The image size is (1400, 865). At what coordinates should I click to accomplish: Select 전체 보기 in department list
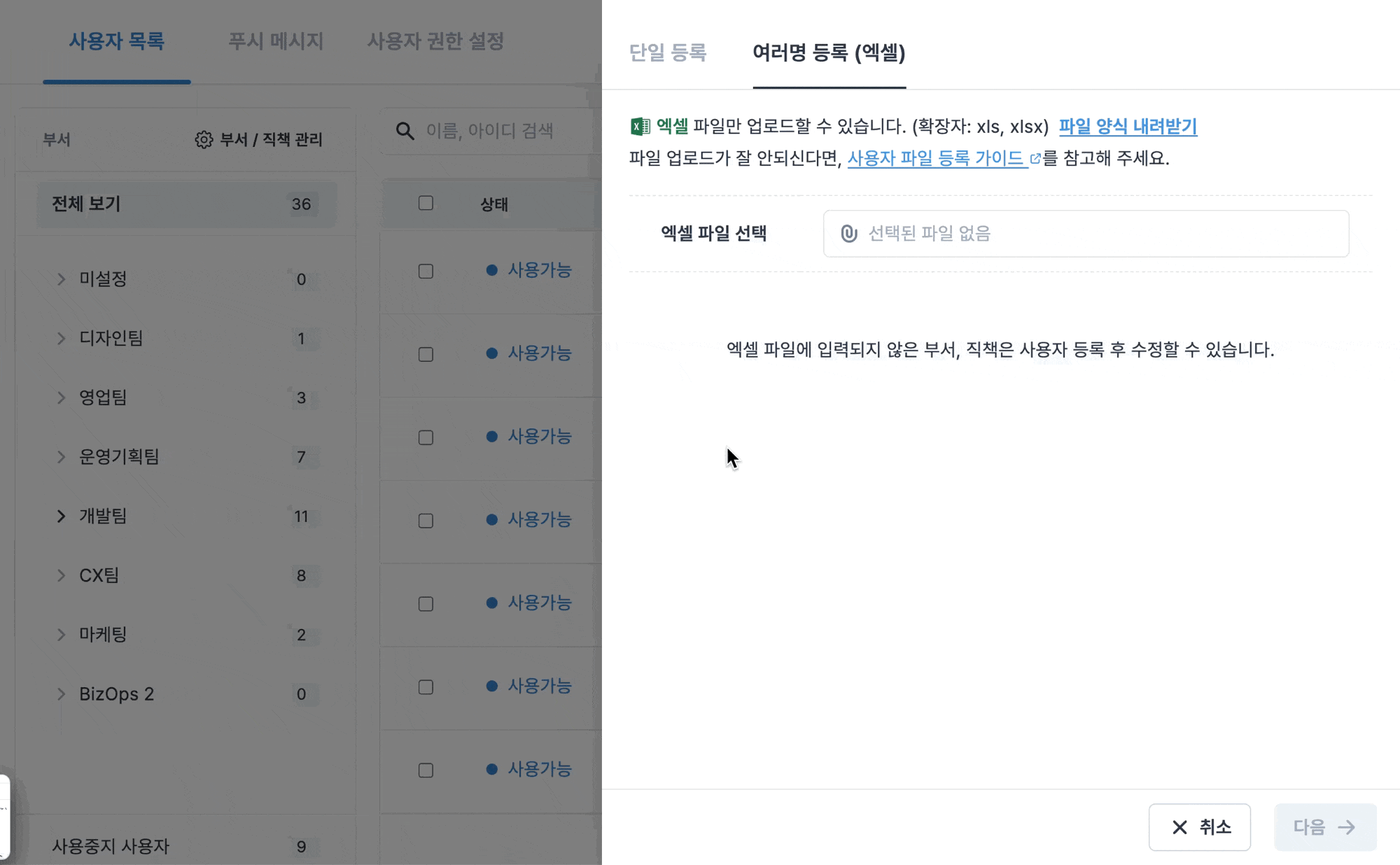pos(186,204)
